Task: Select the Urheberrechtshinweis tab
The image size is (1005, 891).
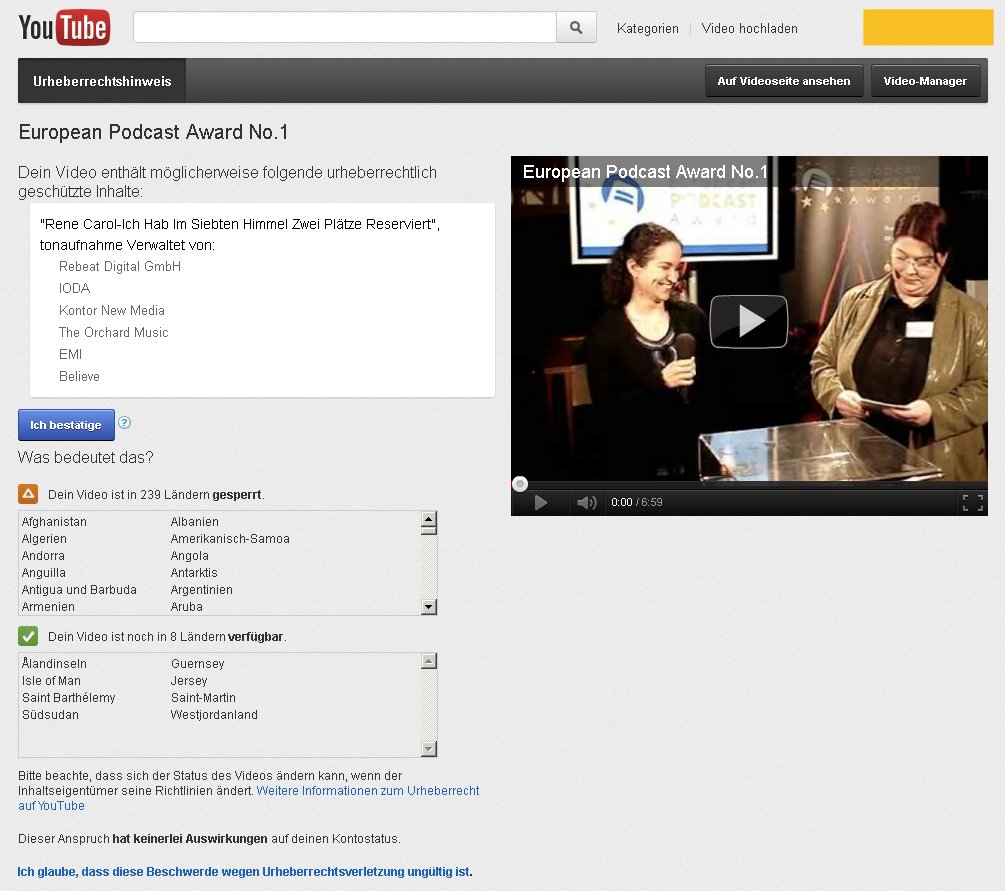Action: pyautogui.click(x=102, y=81)
